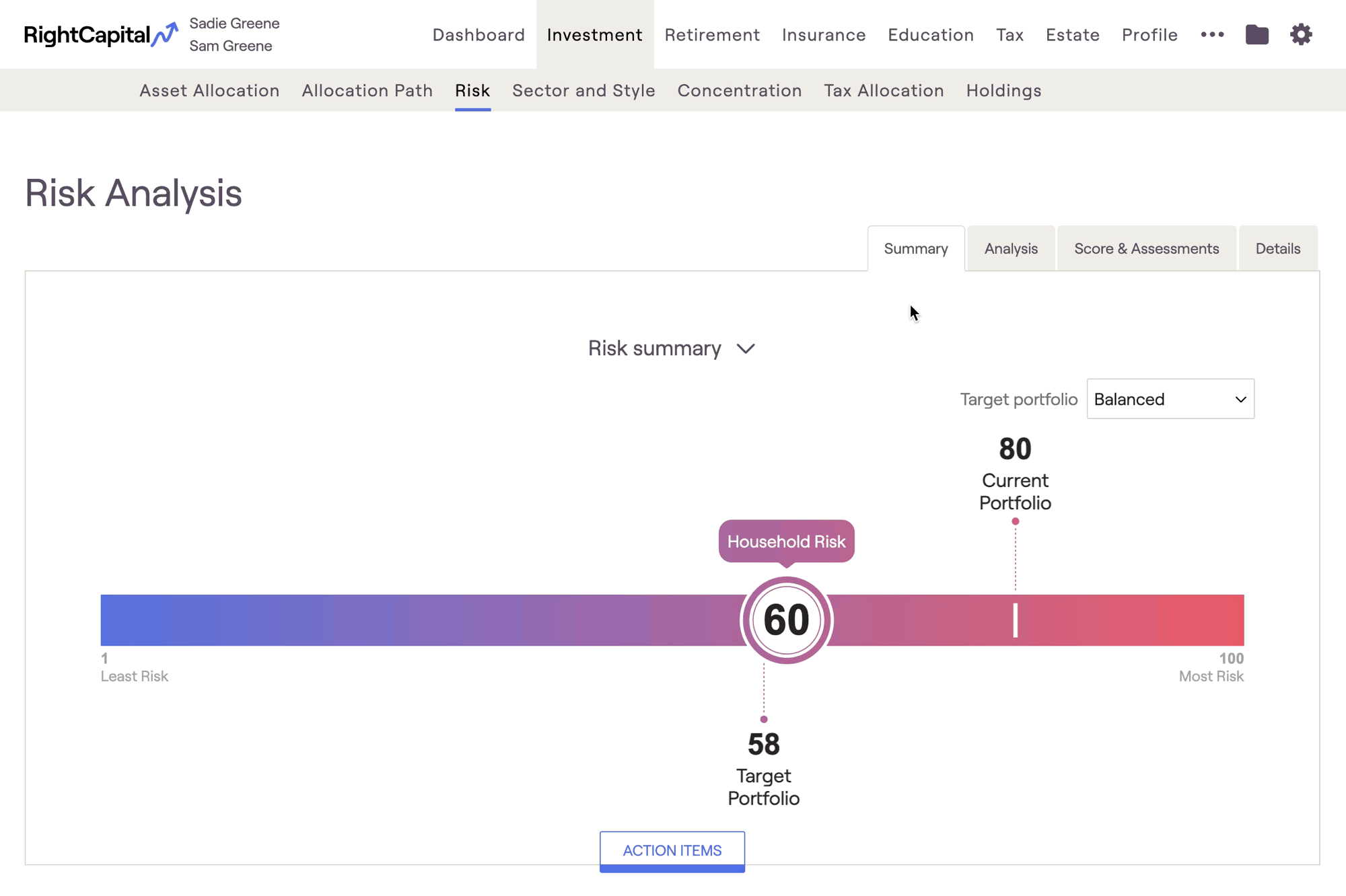Viewport: 1346px width, 896px height.
Task: Select the Summary tab
Action: 916,248
